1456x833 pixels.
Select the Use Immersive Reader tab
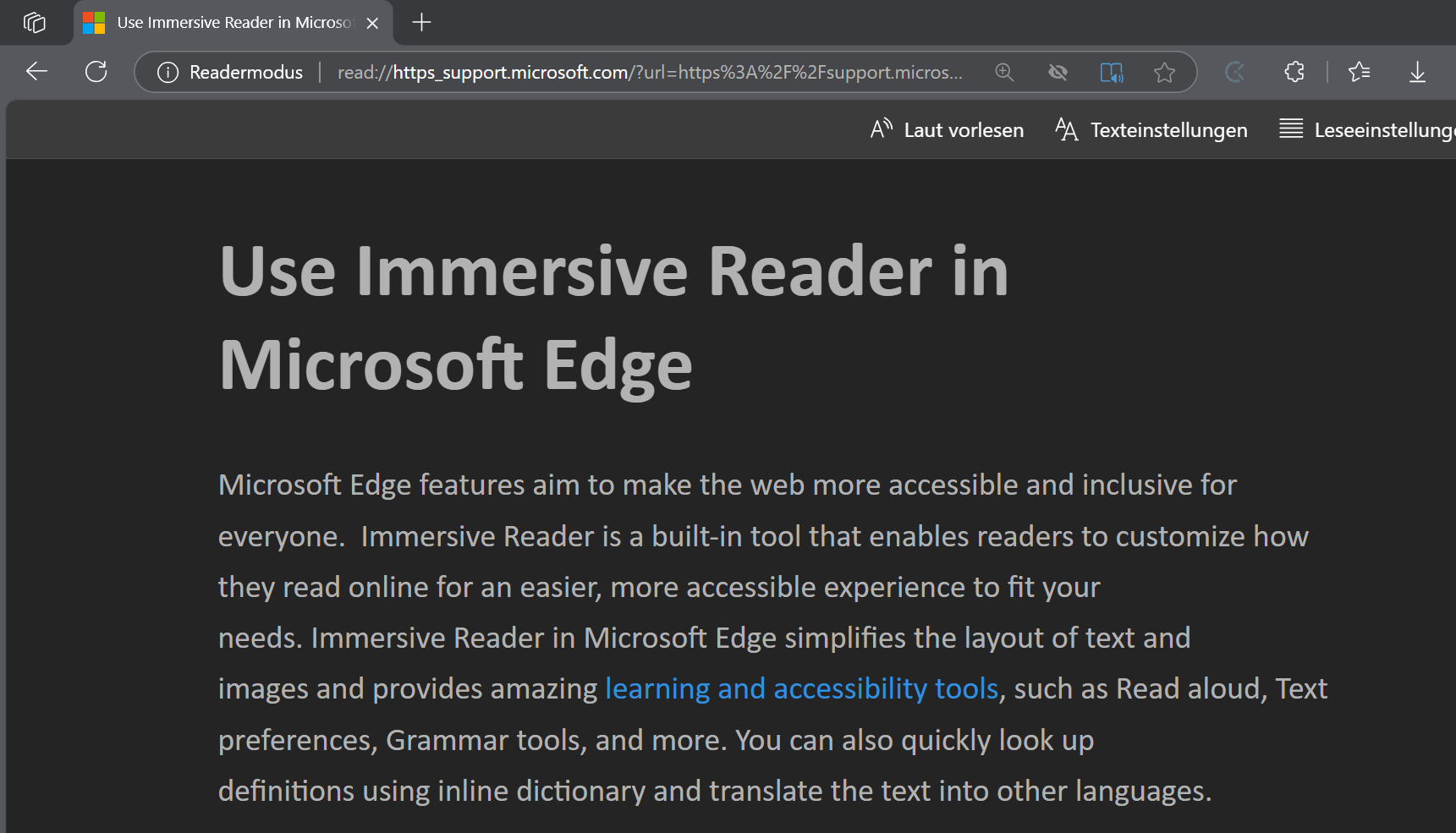point(234,23)
